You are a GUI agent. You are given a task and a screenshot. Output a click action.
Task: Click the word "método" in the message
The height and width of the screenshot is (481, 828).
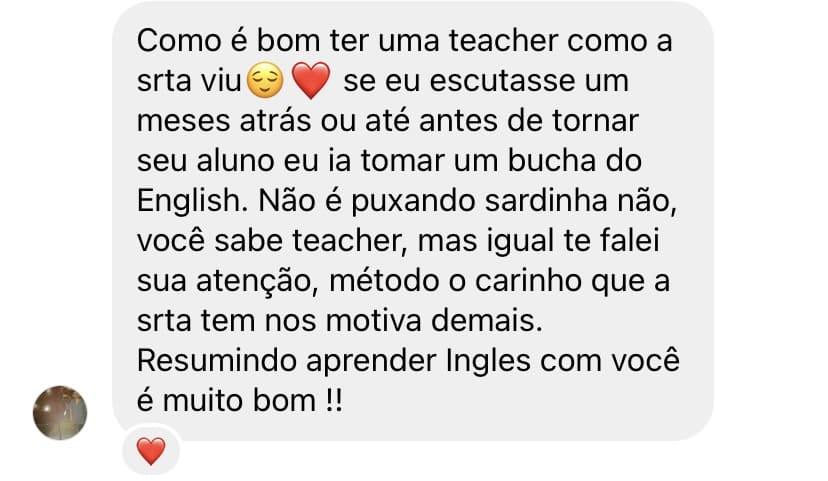pos(384,281)
